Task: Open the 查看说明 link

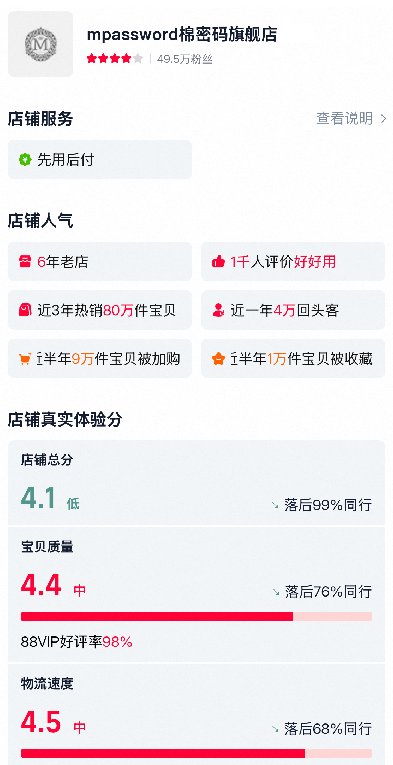Action: point(345,119)
